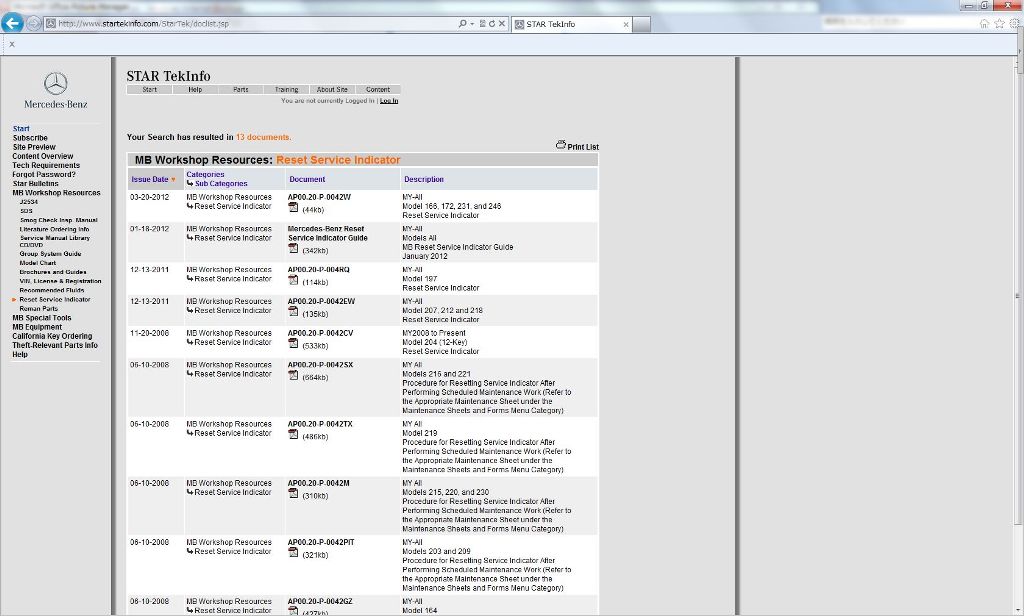The width and height of the screenshot is (1024, 616).
Task: Open PDF icon for AP00.20-P-0042CV
Action: coord(293,344)
